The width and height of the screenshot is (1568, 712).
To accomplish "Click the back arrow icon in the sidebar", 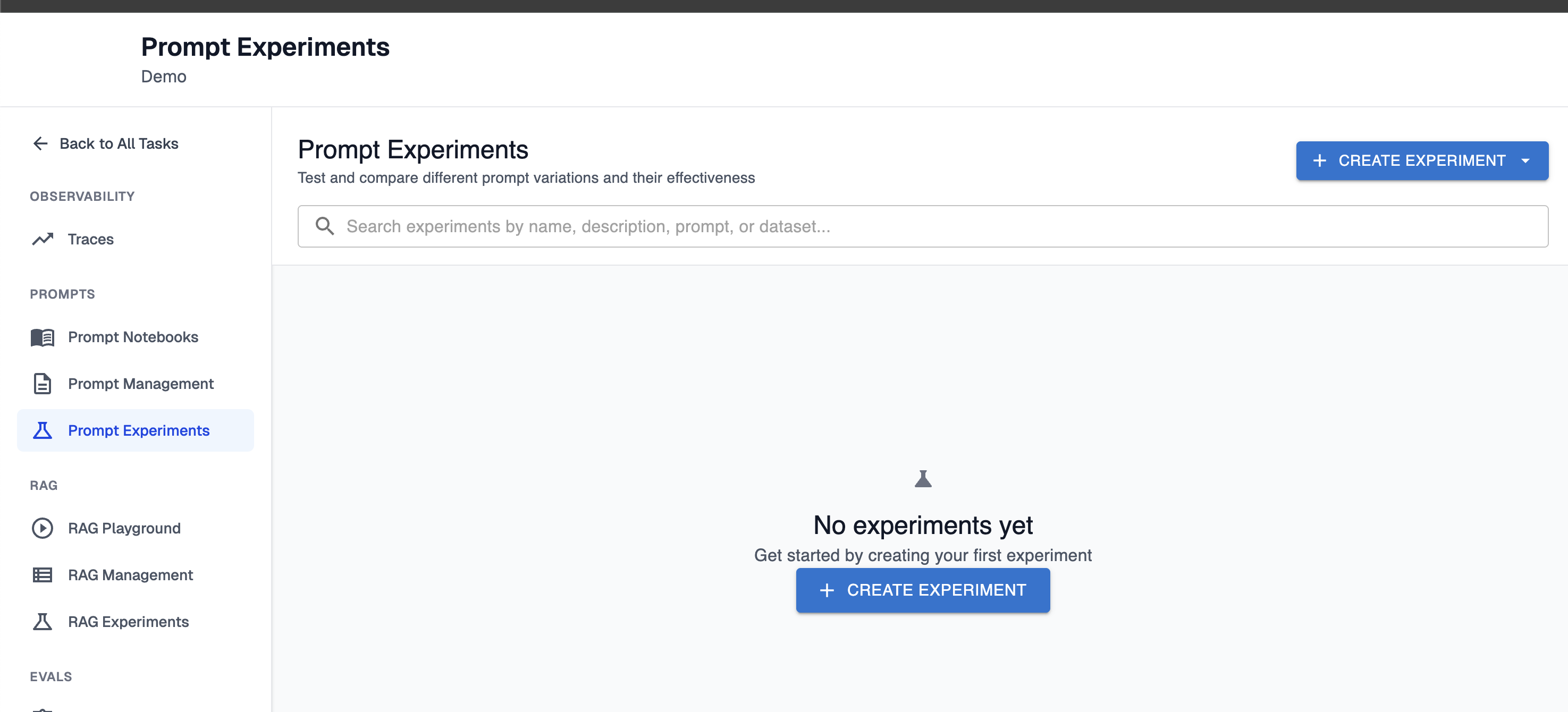I will [x=40, y=143].
